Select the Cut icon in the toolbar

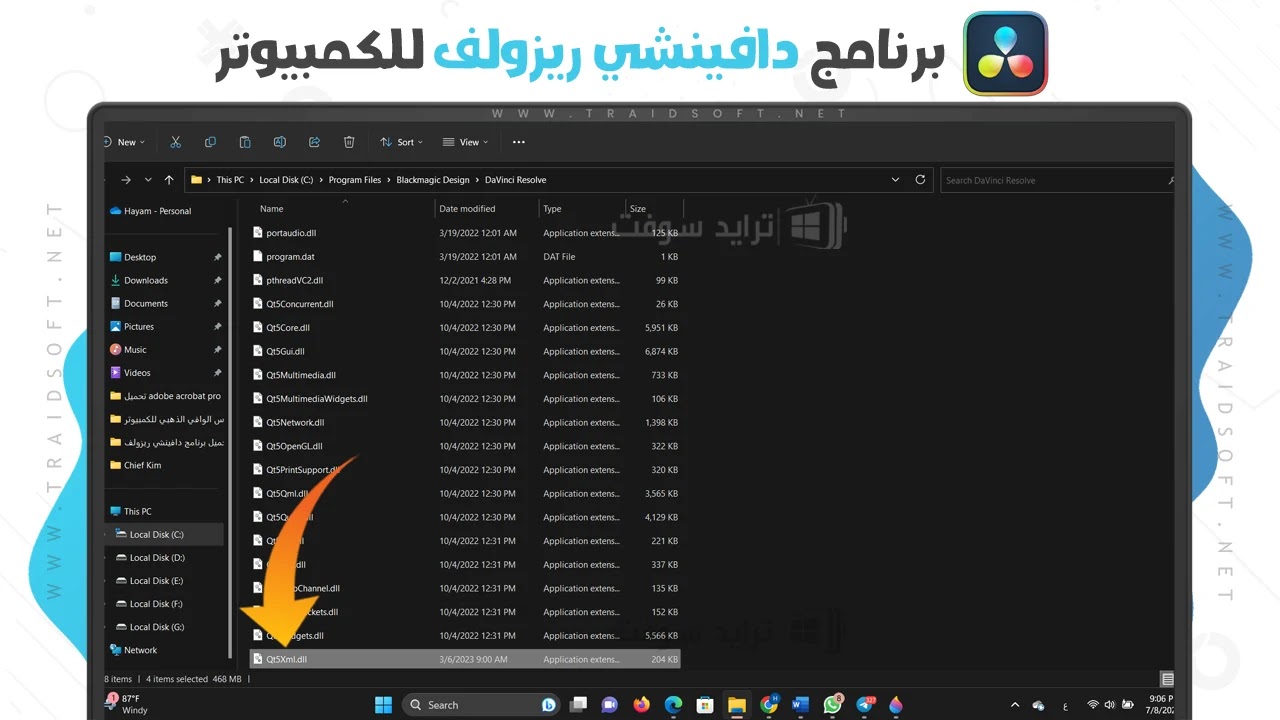click(176, 142)
